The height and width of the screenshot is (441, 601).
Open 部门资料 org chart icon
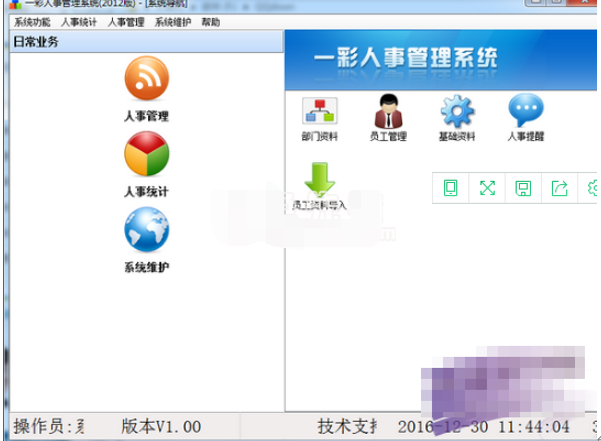320,111
